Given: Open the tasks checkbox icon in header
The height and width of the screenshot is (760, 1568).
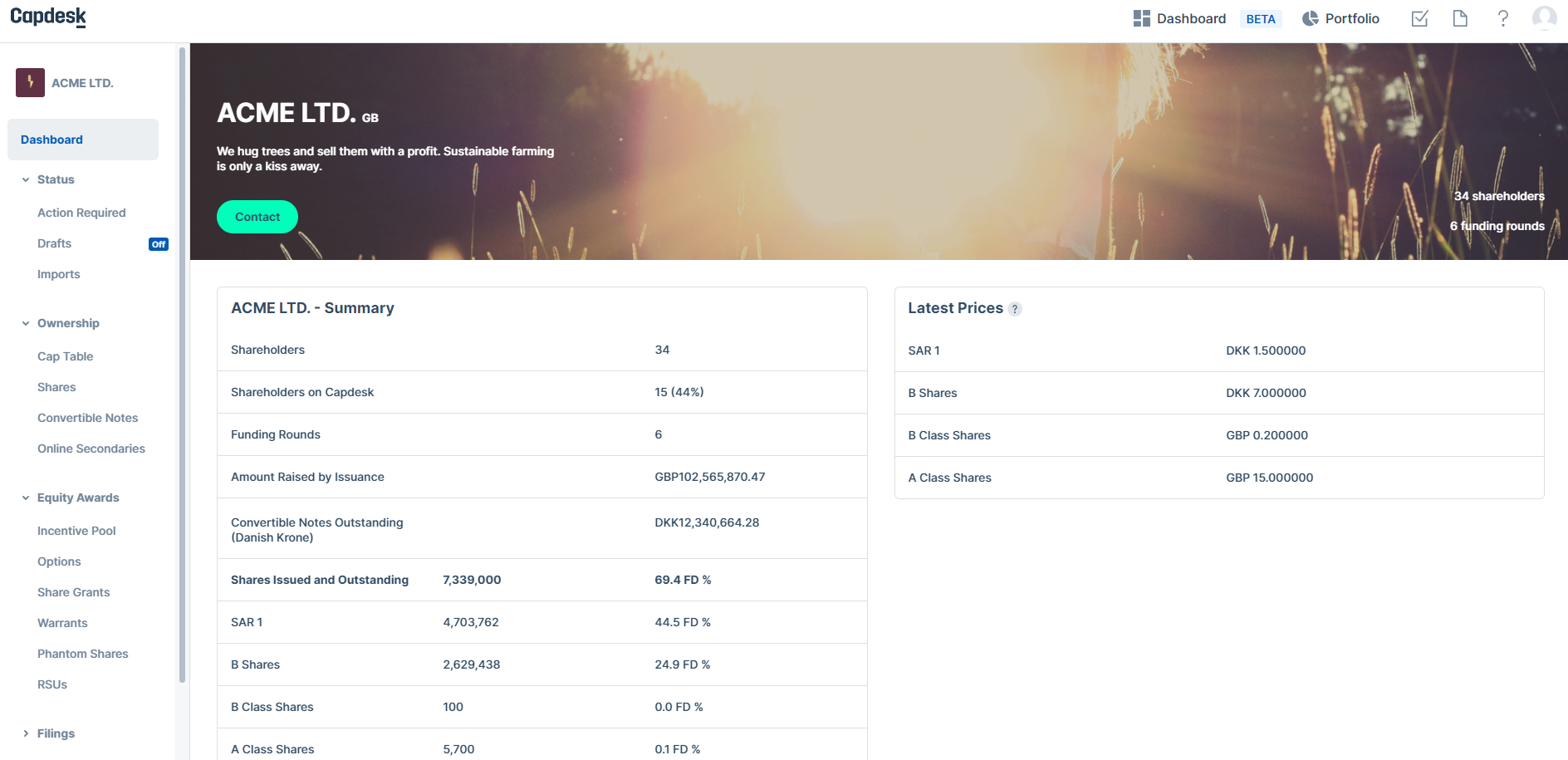Looking at the screenshot, I should tap(1419, 17).
